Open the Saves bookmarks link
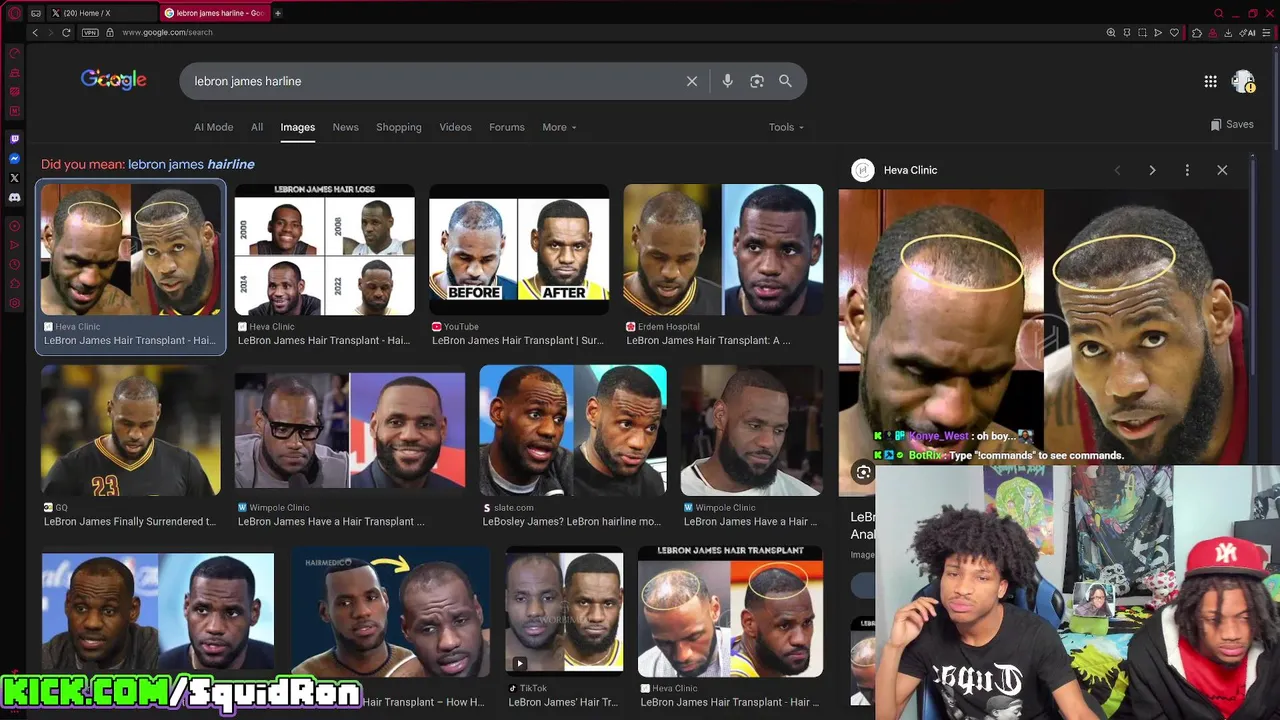1280x720 pixels. (x=1232, y=125)
